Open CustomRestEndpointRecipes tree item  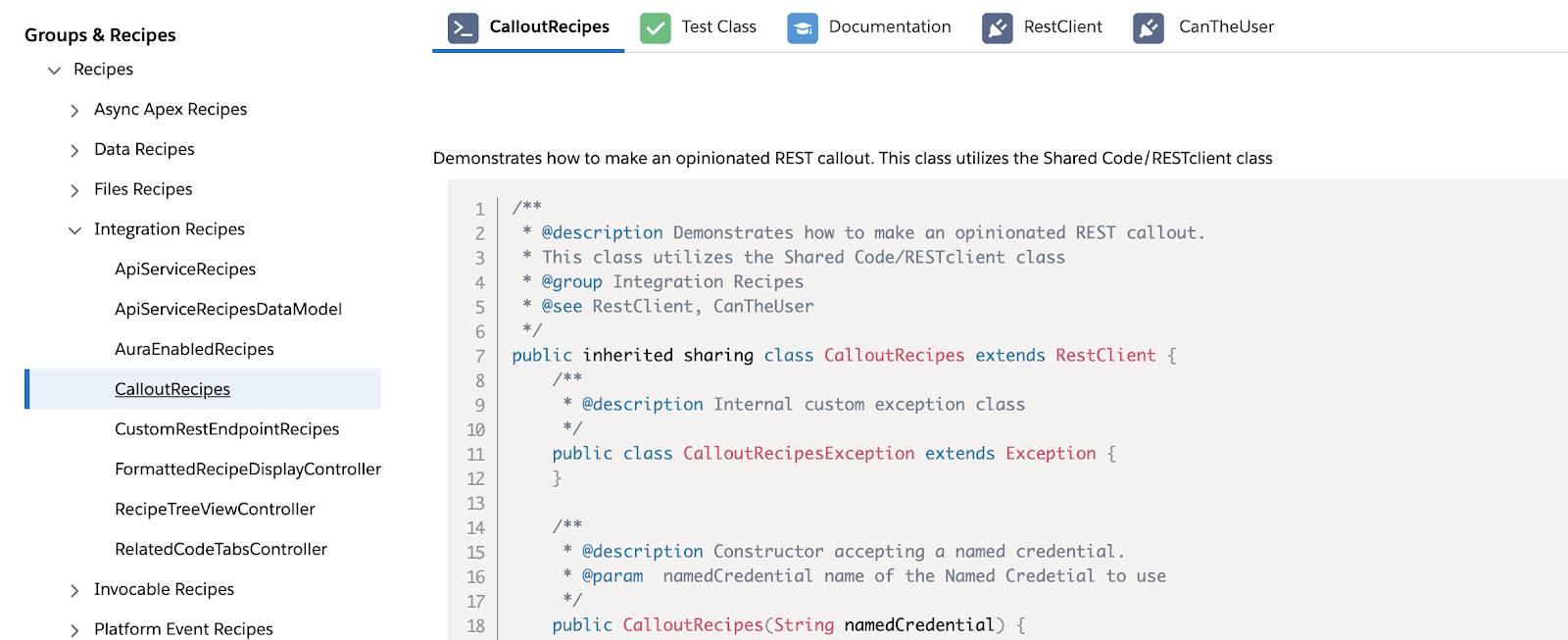click(x=226, y=429)
